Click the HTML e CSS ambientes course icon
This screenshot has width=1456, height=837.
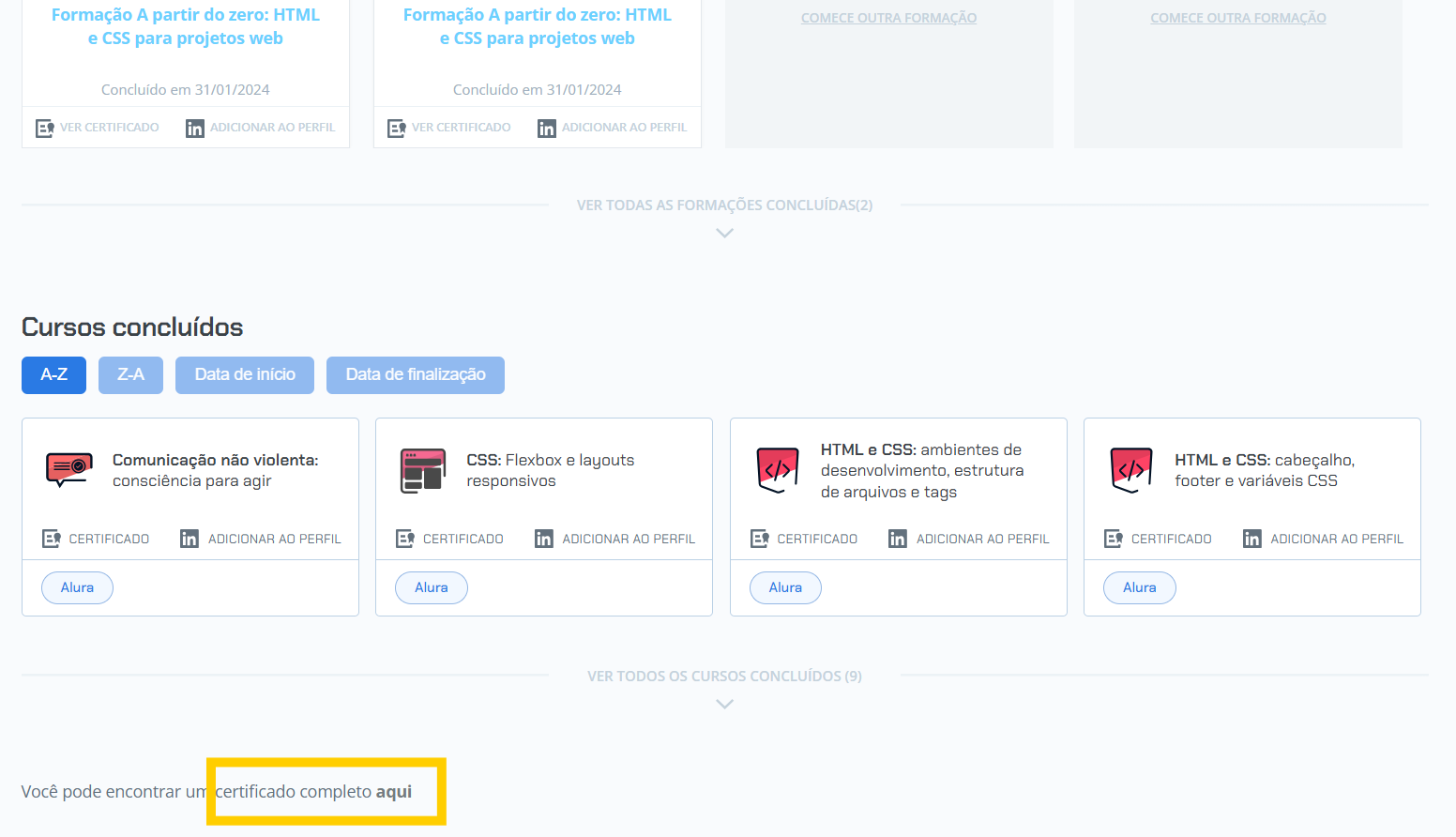point(777,470)
